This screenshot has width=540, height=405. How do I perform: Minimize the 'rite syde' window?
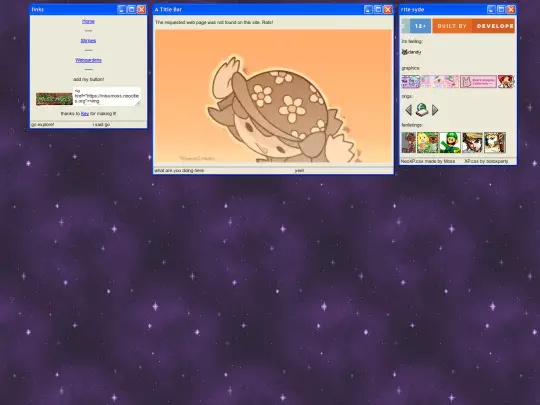491,10
